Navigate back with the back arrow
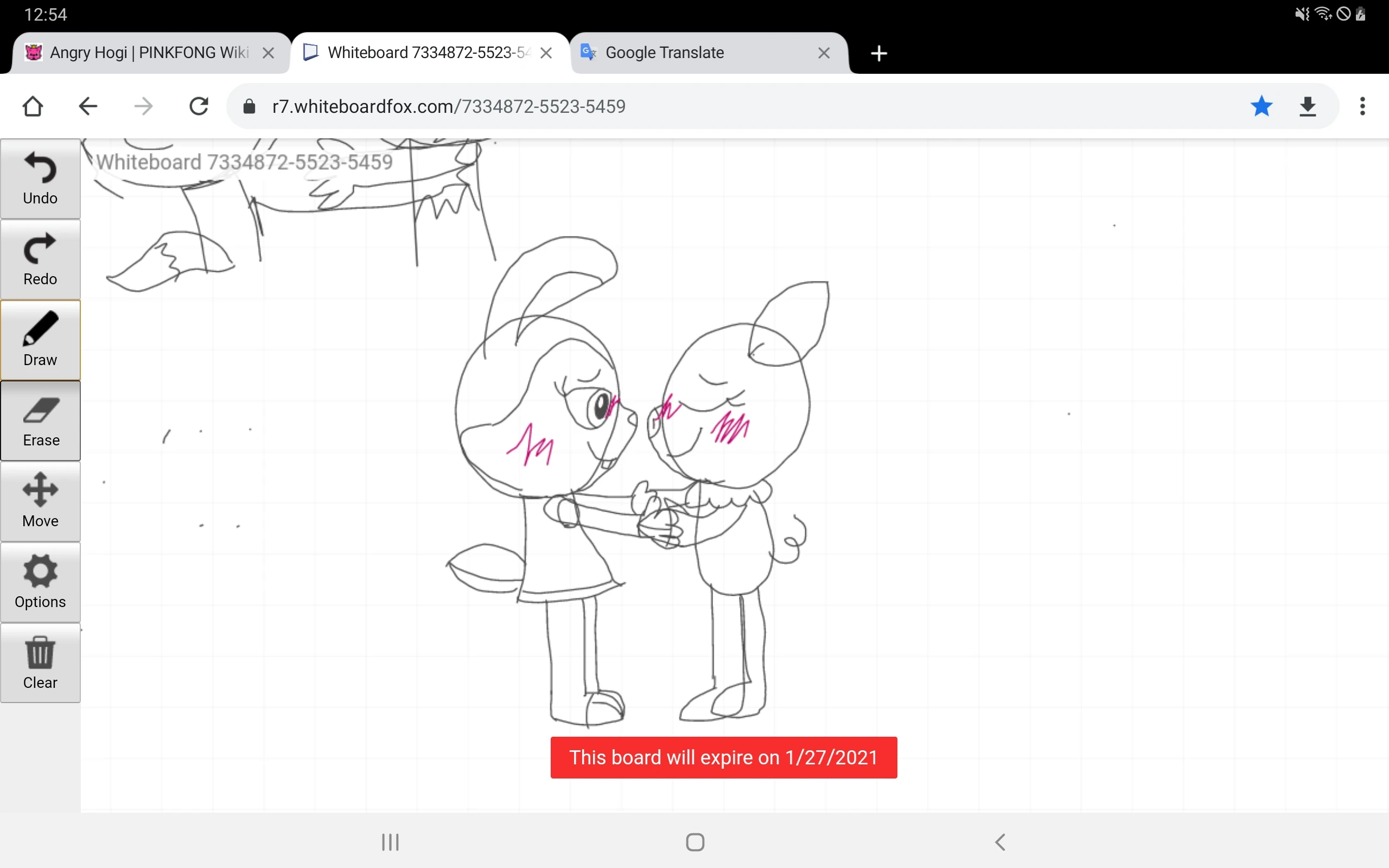 click(x=87, y=106)
